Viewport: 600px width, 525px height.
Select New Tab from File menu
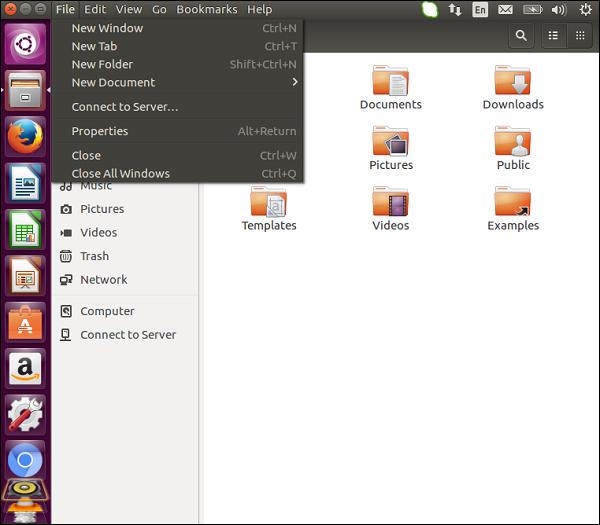tap(94, 46)
